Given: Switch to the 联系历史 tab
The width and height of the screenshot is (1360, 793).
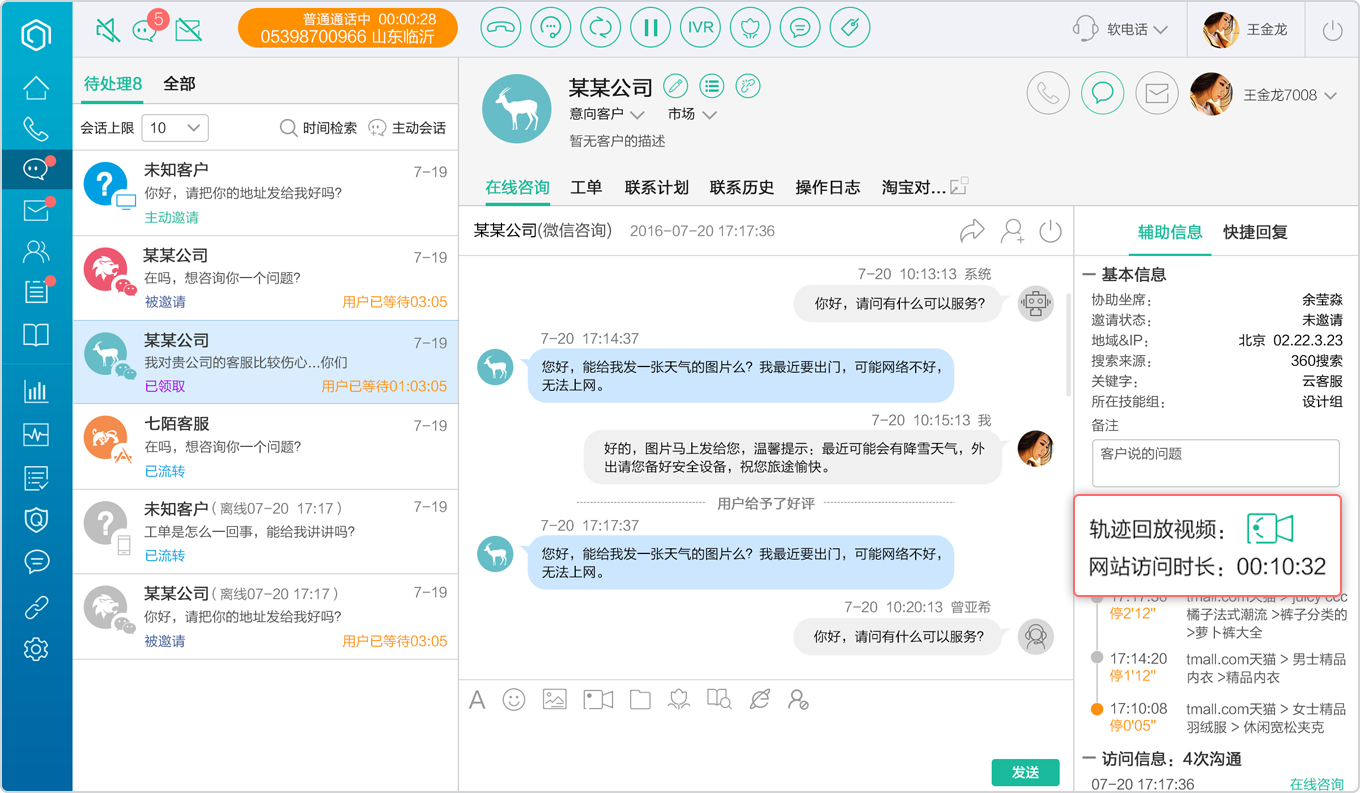Looking at the screenshot, I should [x=742, y=187].
